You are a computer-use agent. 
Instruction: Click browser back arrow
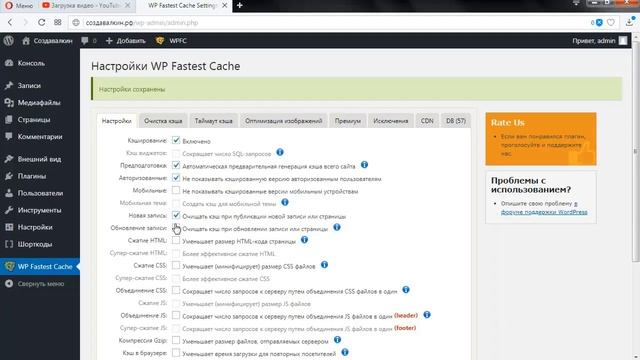[x=10, y=22]
